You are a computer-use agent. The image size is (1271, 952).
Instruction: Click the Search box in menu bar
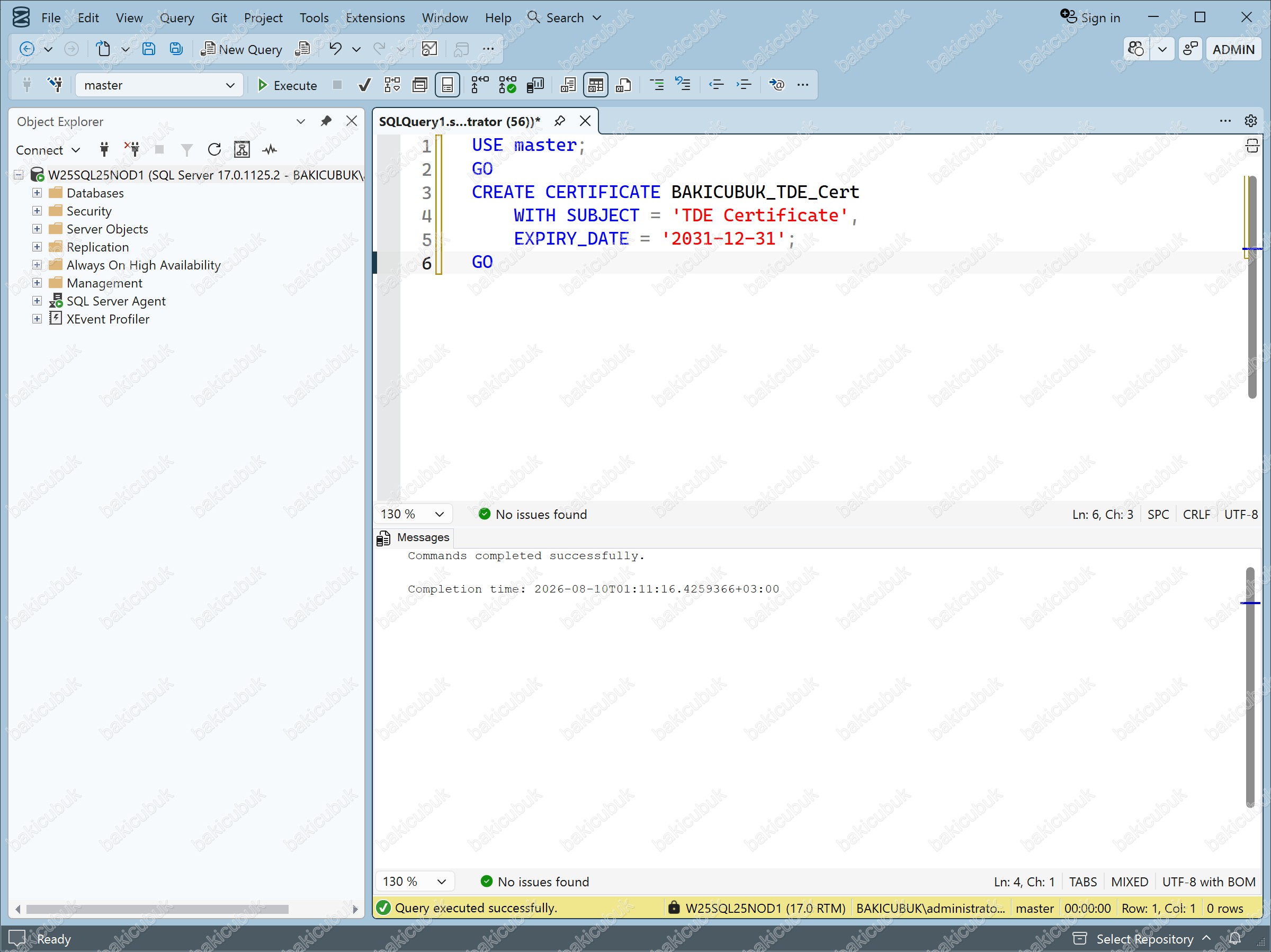(x=564, y=18)
